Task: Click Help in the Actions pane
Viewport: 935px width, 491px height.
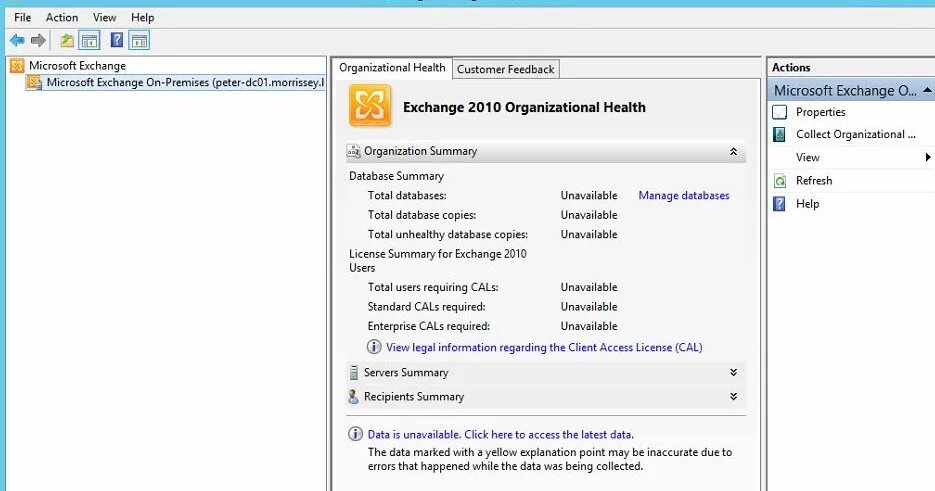Action: (x=807, y=203)
